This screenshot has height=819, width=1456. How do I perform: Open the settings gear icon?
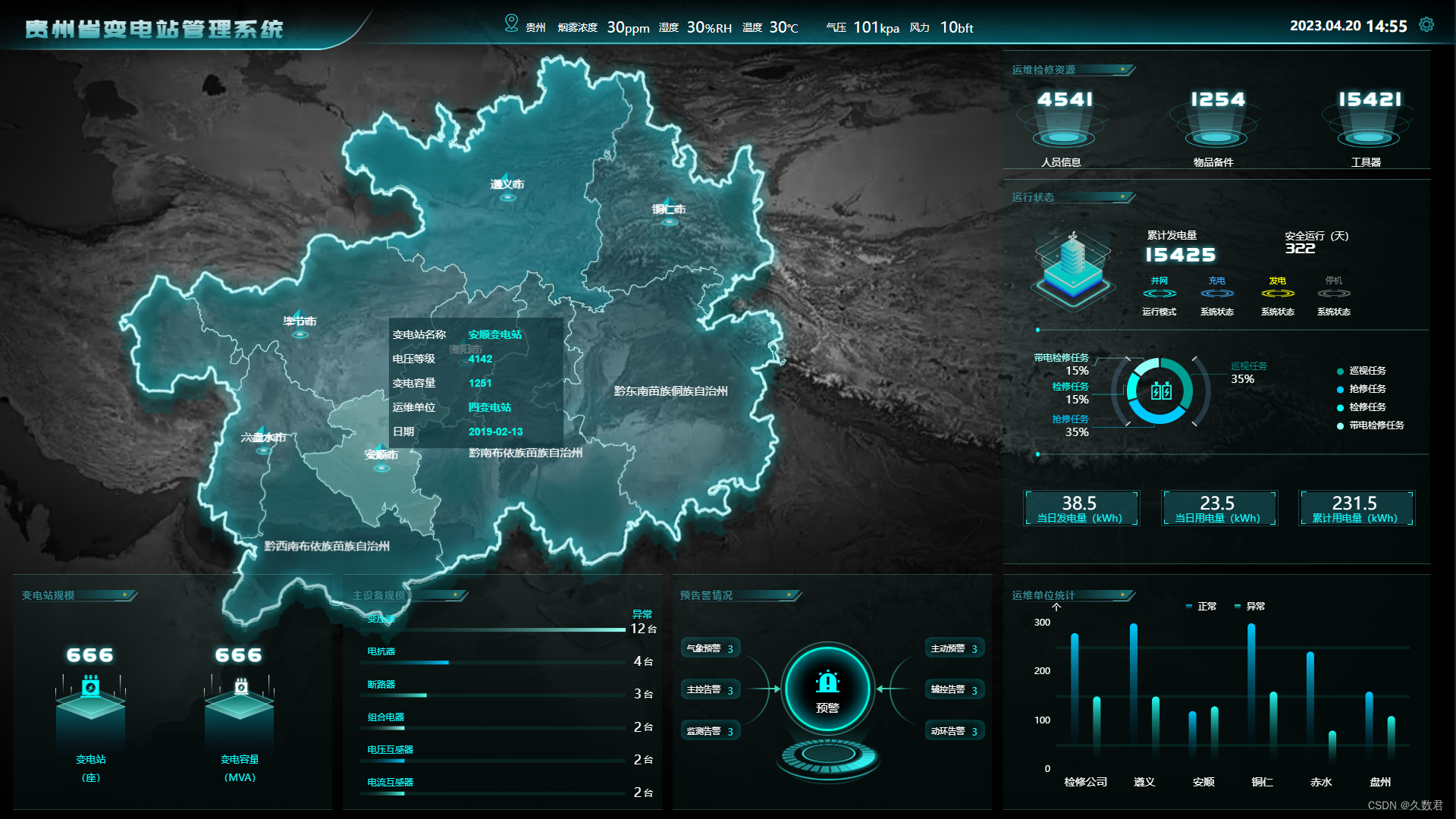[x=1426, y=25]
